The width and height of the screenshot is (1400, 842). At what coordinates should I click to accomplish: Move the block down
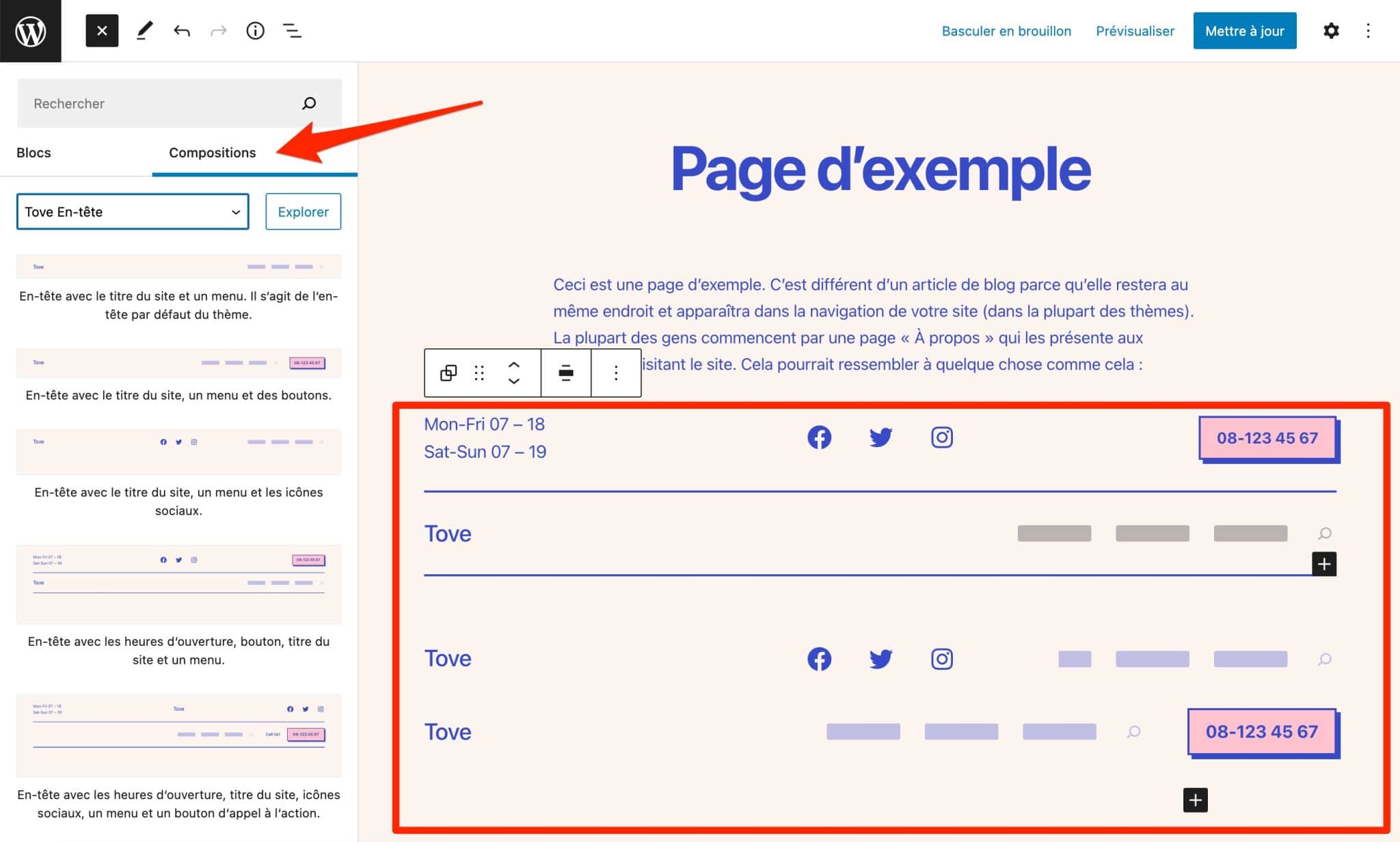514,381
